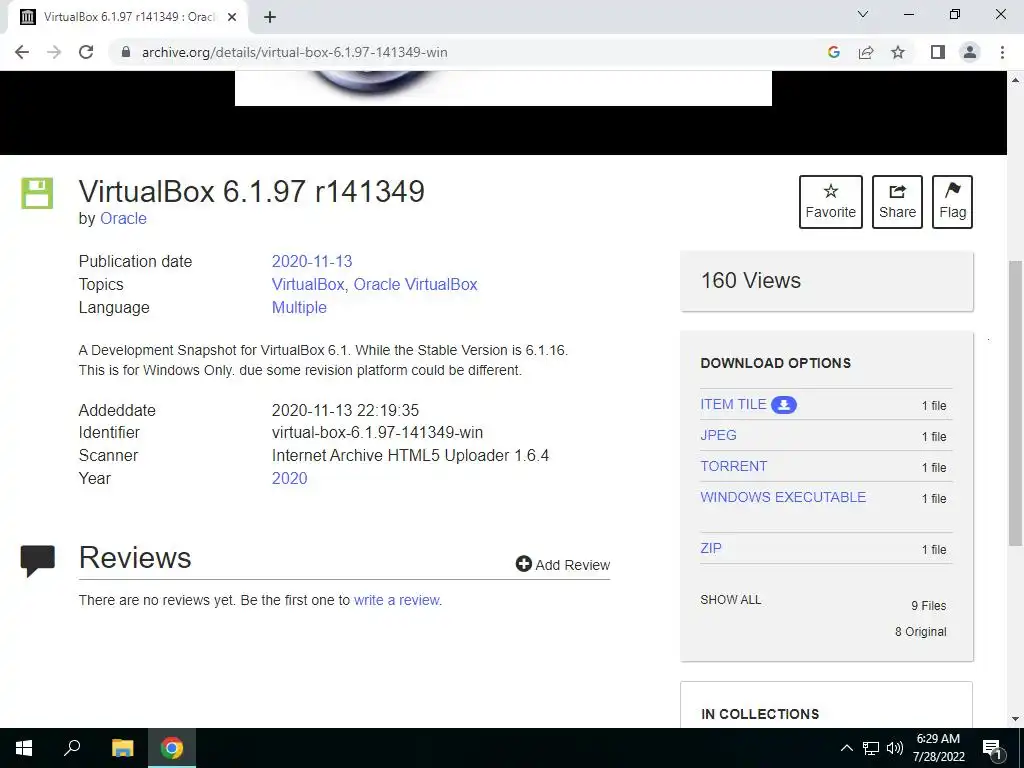Open the Oracle creator link
1024x768 pixels.
click(x=123, y=219)
